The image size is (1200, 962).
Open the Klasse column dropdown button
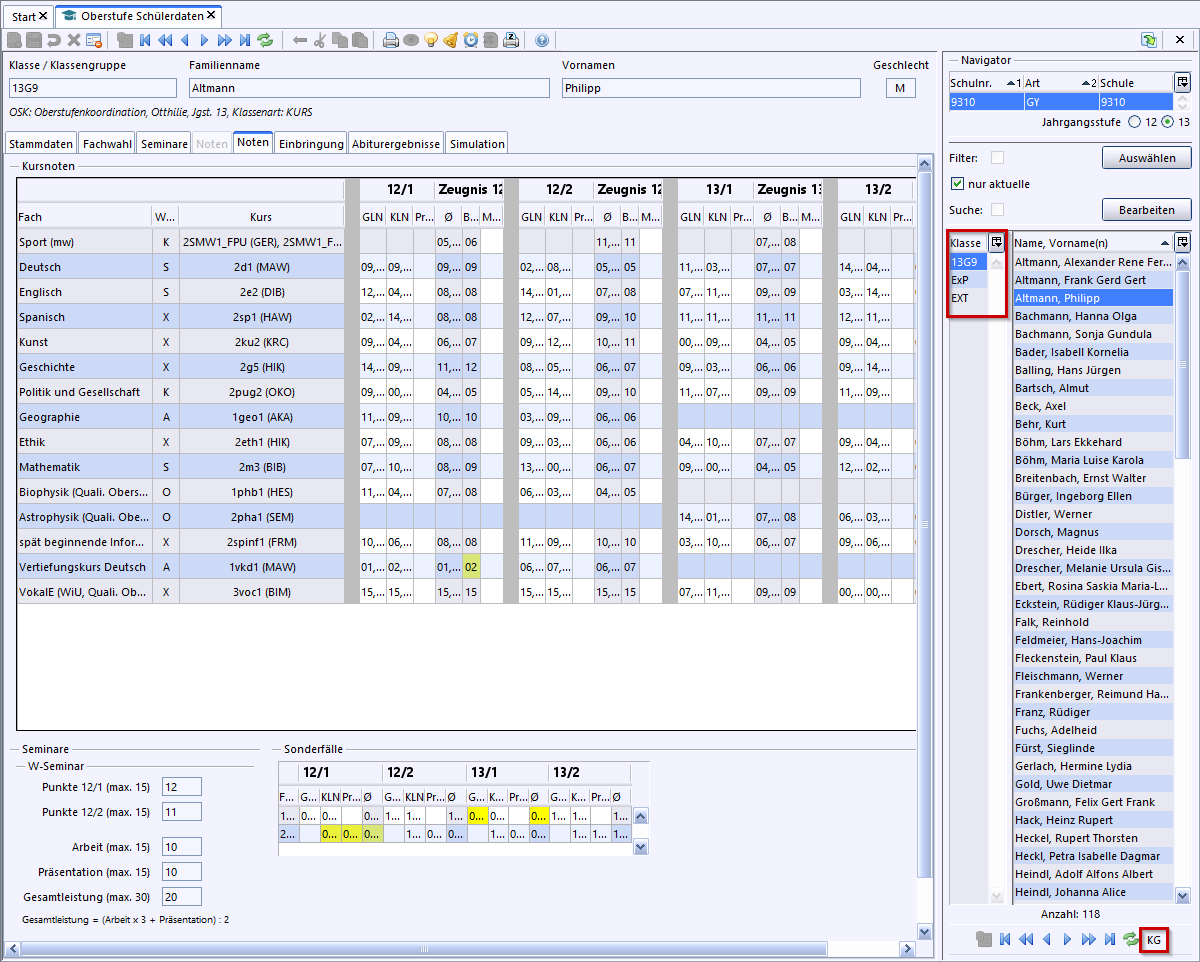996,242
